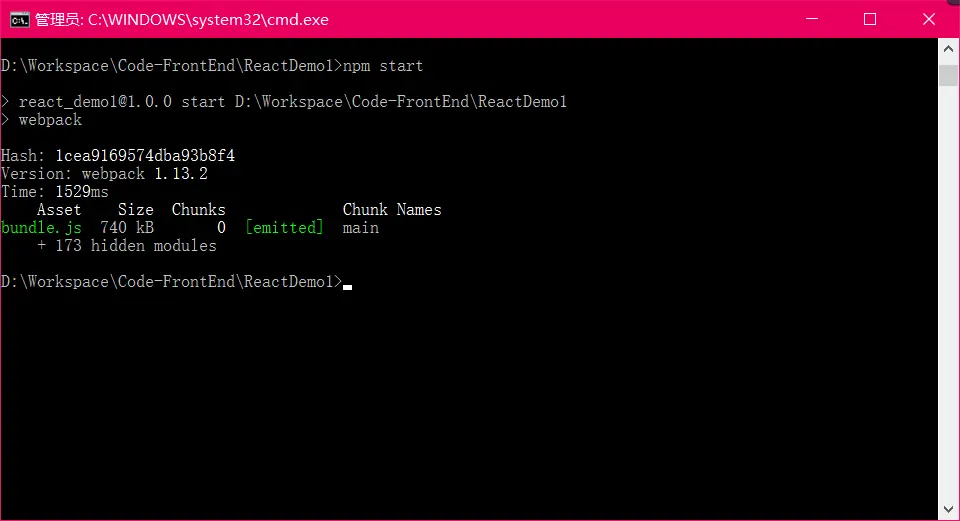Image resolution: width=960 pixels, height=521 pixels.
Task: Click the 'Chunks' column header
Action: (x=198, y=210)
